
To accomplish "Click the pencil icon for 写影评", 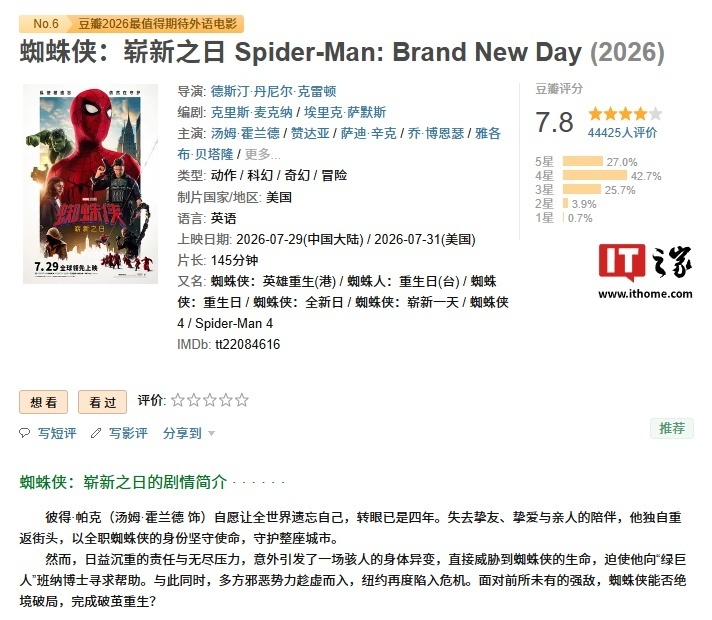I will [x=96, y=433].
